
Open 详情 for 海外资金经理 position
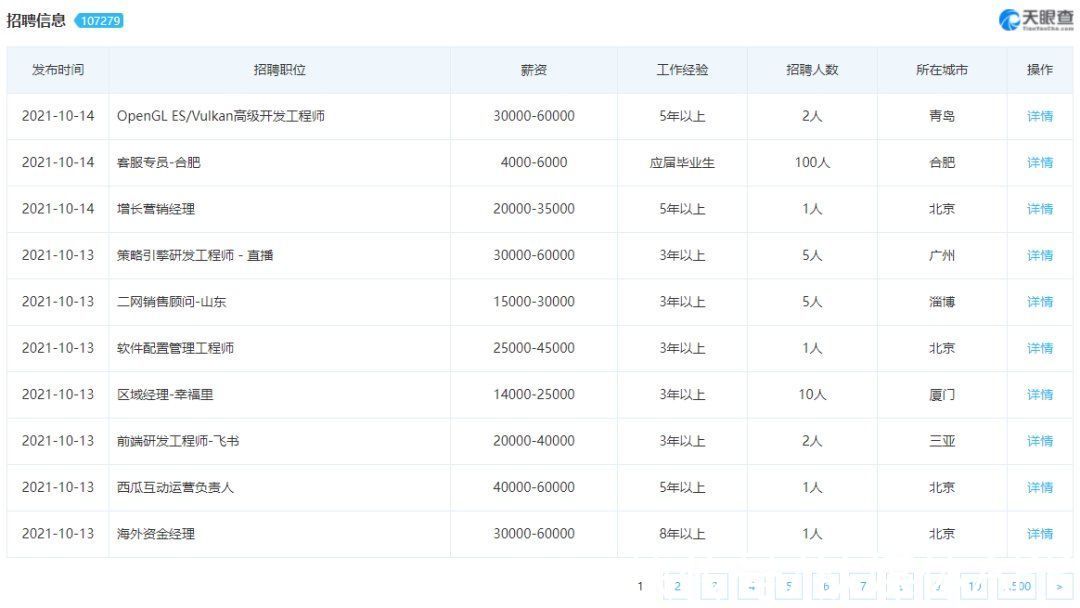coord(1039,534)
